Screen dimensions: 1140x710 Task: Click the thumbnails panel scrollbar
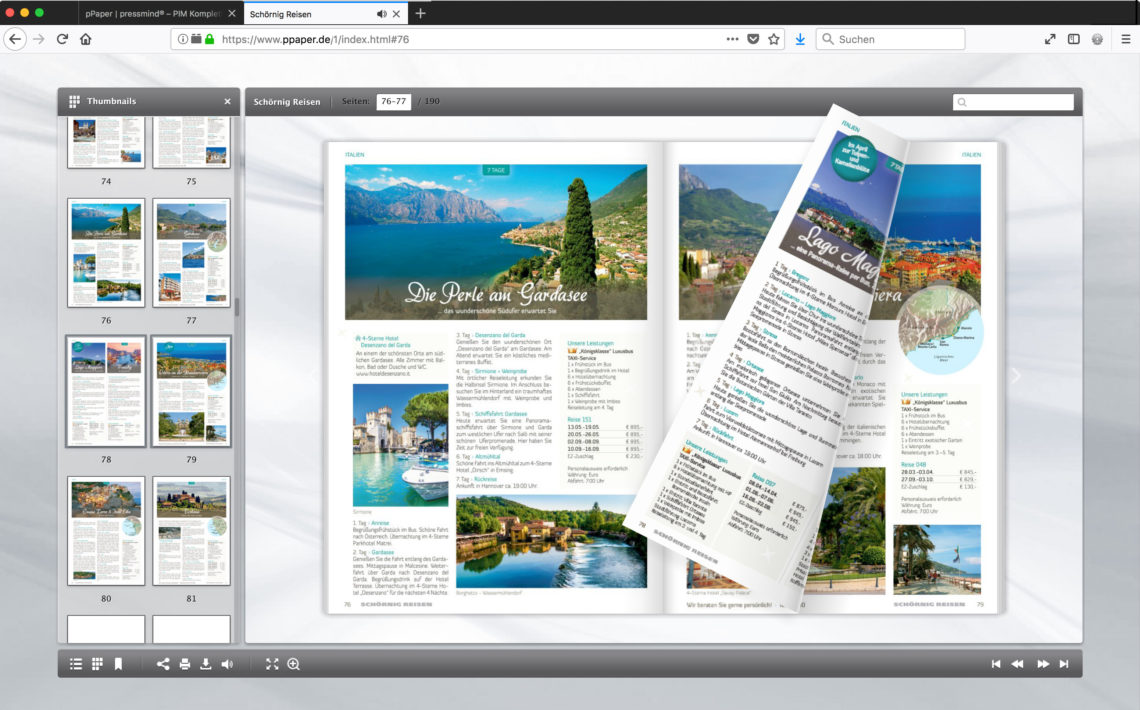click(x=237, y=305)
